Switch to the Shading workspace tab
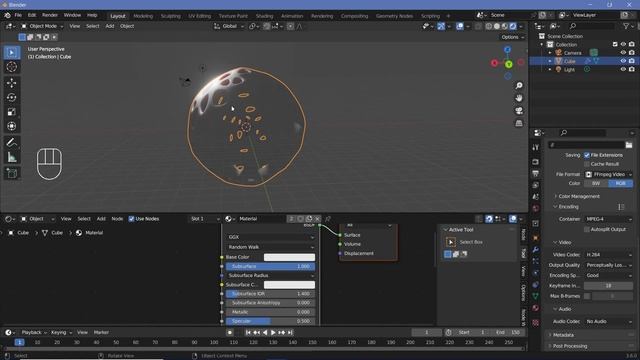Viewport: 640px width, 360px height. pyautogui.click(x=264, y=16)
